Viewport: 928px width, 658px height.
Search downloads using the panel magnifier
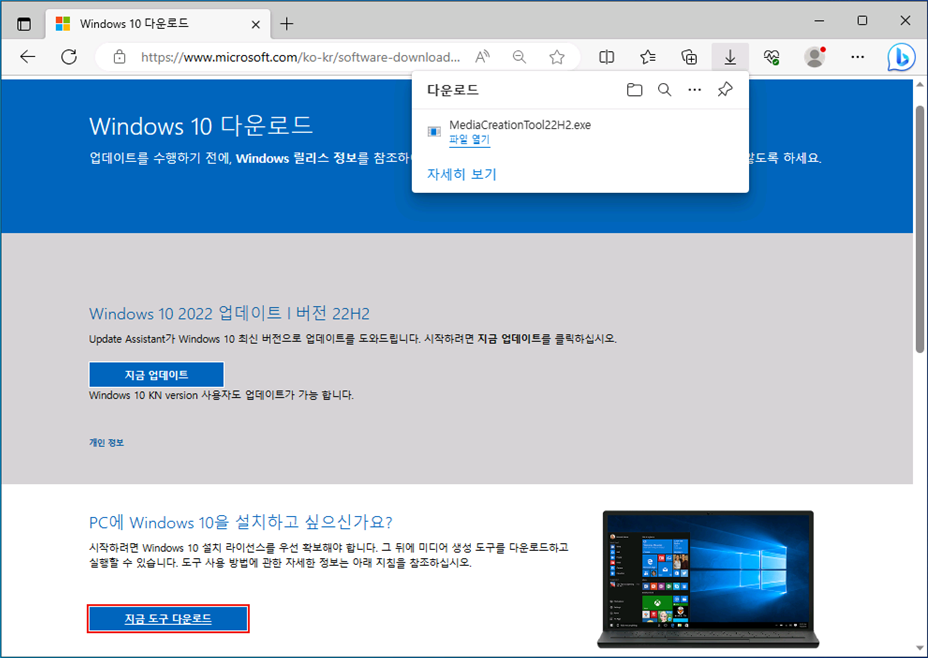665,90
